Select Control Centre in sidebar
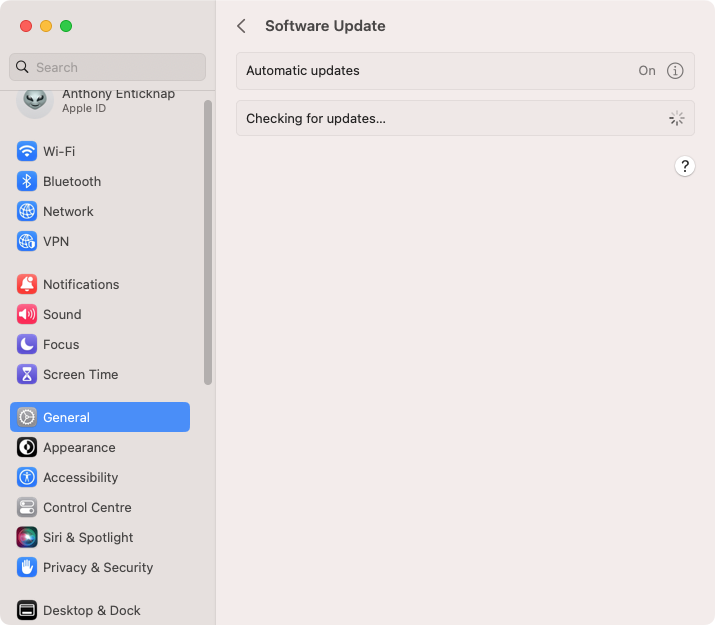Viewport: 715px width, 625px height. click(x=100, y=508)
